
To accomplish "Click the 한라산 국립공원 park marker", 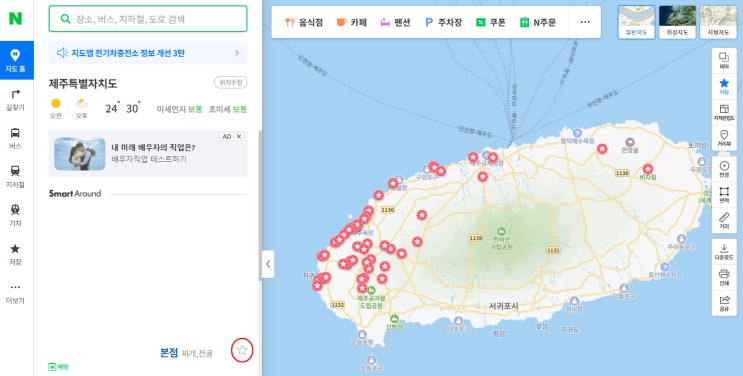I will [x=501, y=232].
